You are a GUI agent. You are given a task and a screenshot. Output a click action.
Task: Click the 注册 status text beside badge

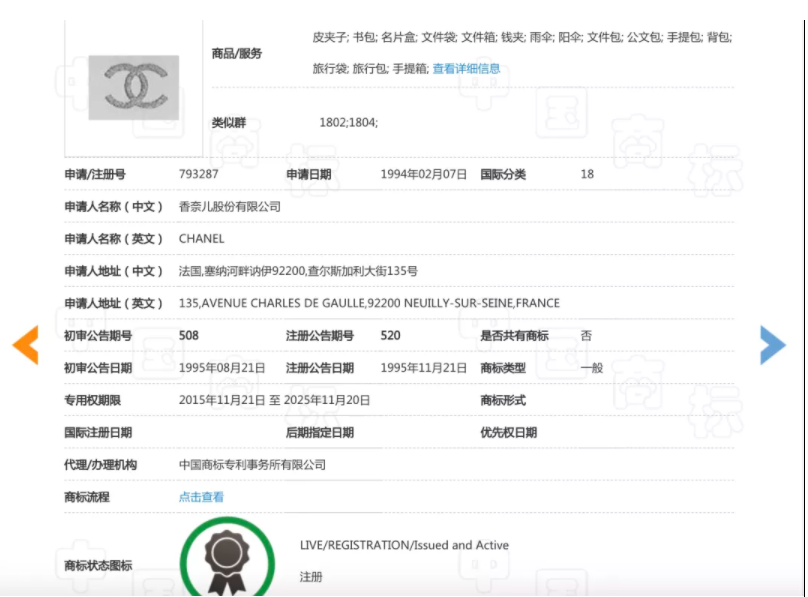[311, 577]
